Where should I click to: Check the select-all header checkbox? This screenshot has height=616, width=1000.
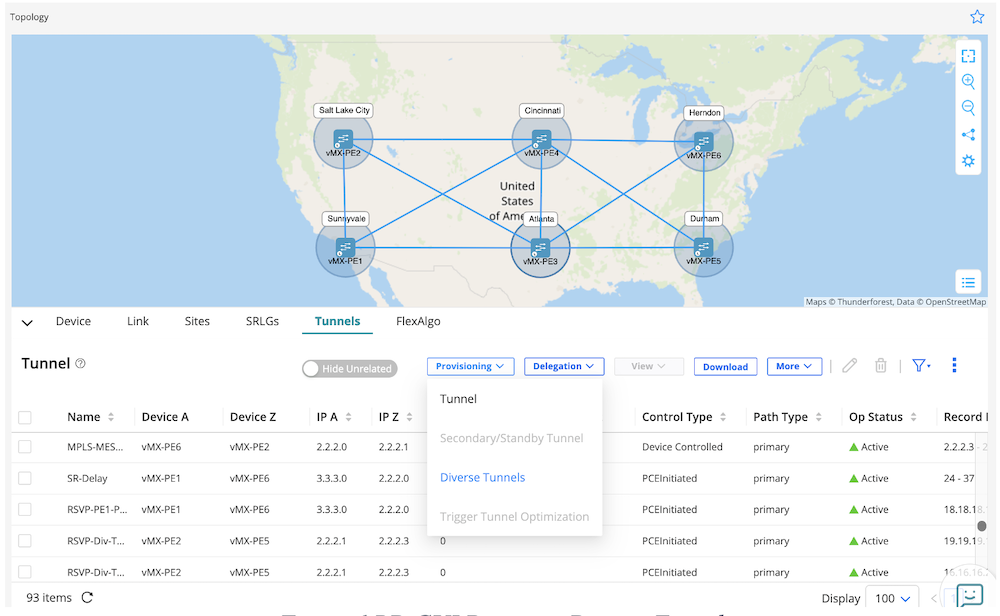click(x=25, y=418)
